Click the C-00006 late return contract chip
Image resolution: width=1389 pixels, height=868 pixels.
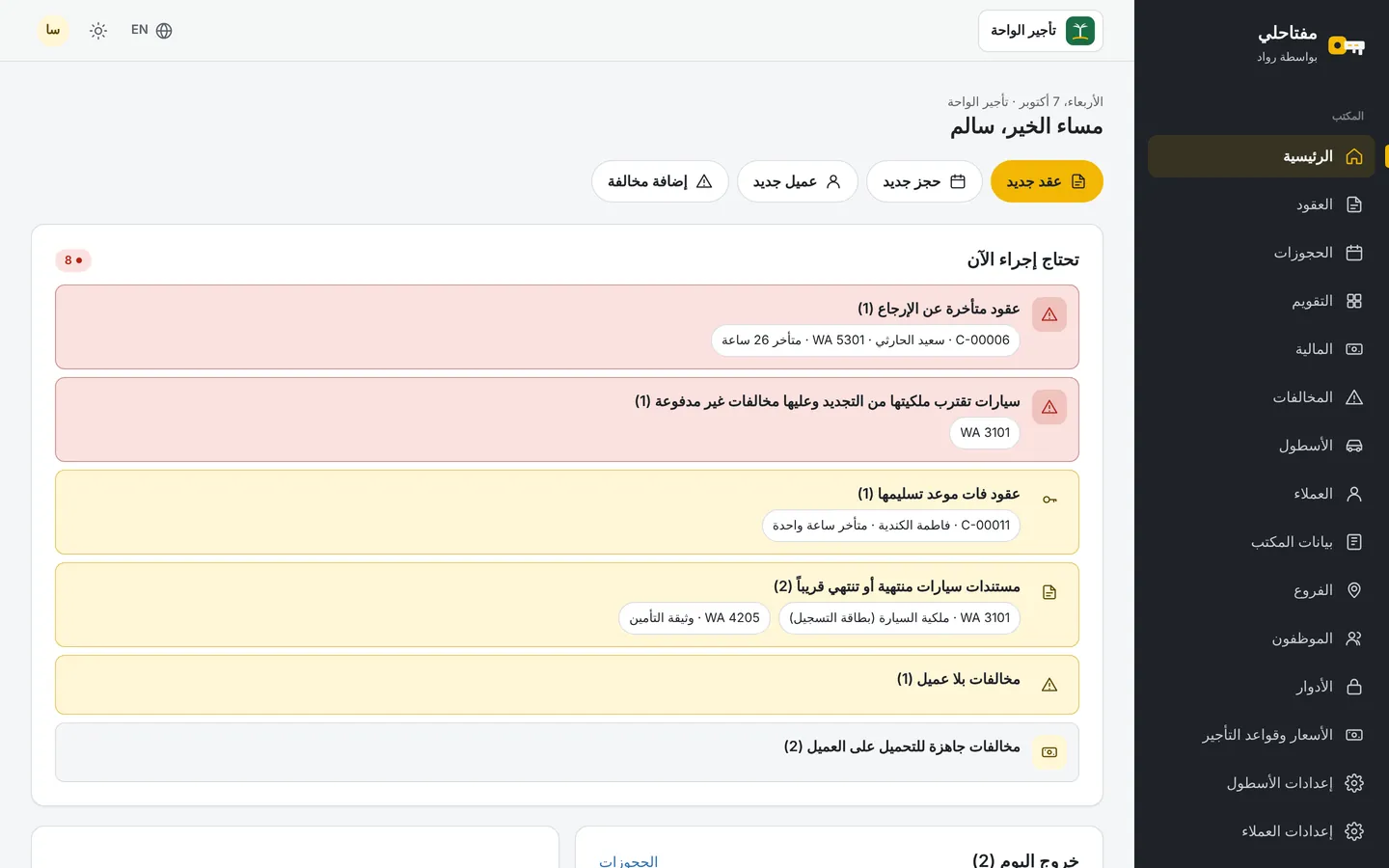(865, 340)
